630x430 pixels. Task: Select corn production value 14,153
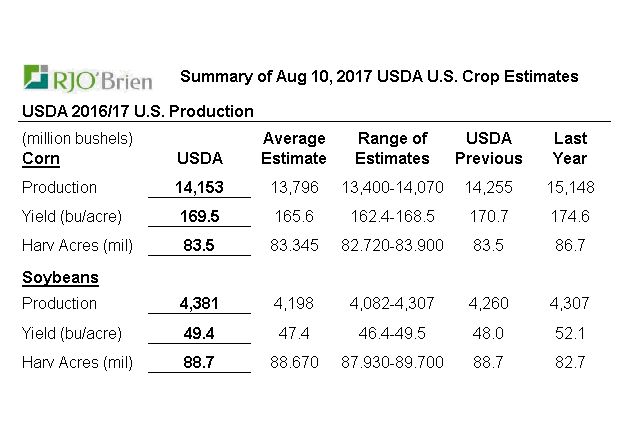click(x=199, y=187)
